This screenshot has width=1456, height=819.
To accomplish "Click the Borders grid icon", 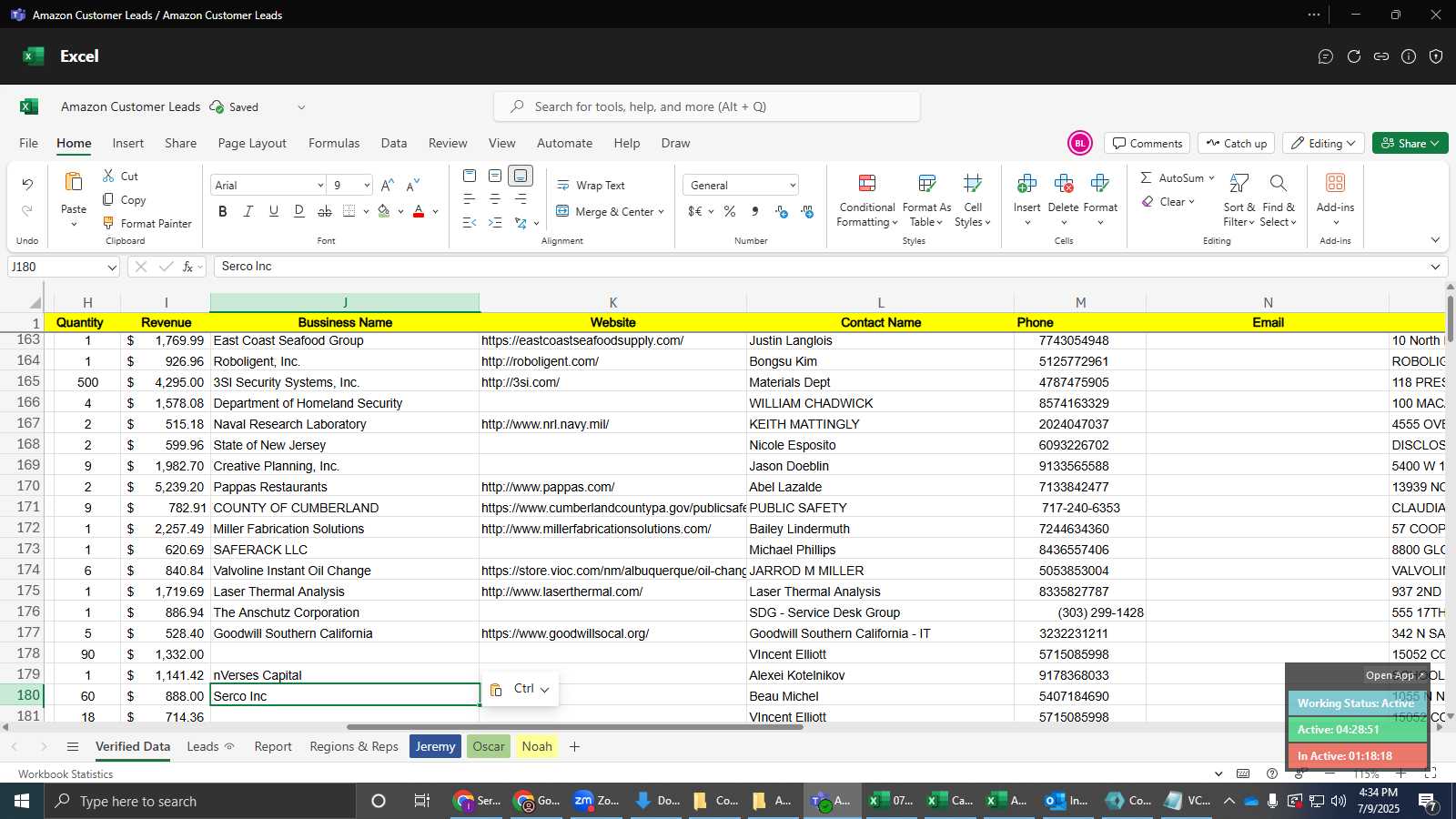I will (x=349, y=211).
